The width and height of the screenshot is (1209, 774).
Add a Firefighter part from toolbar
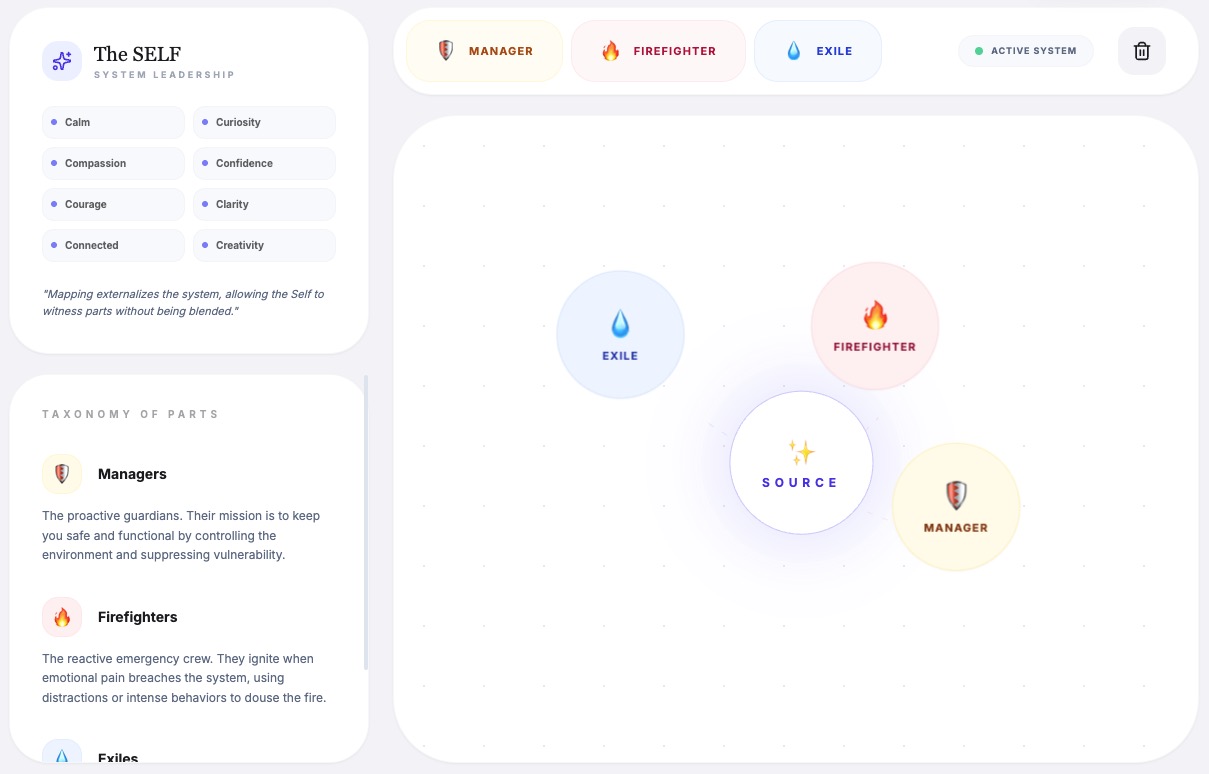658,51
